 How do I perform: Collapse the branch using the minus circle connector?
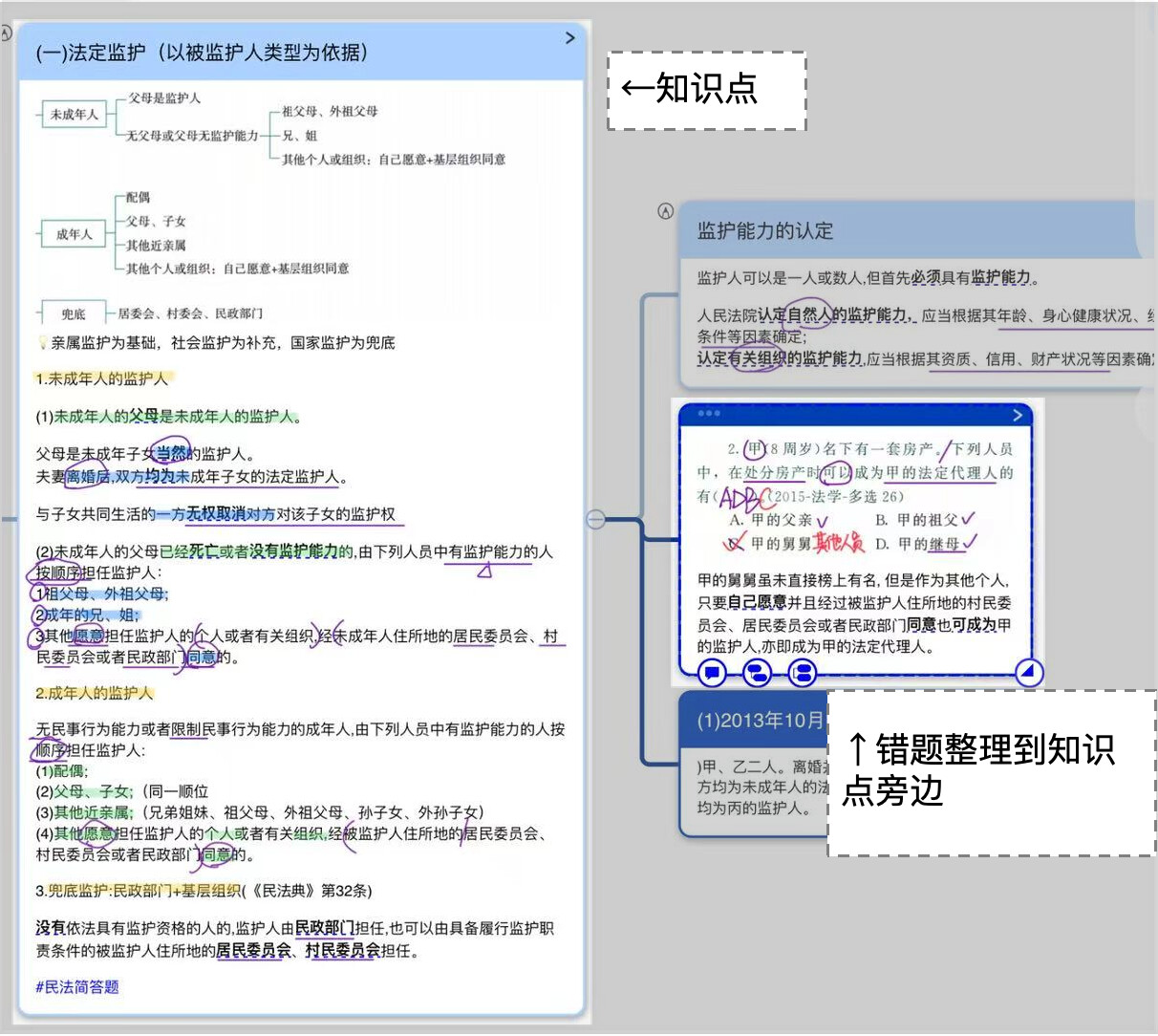[596, 519]
